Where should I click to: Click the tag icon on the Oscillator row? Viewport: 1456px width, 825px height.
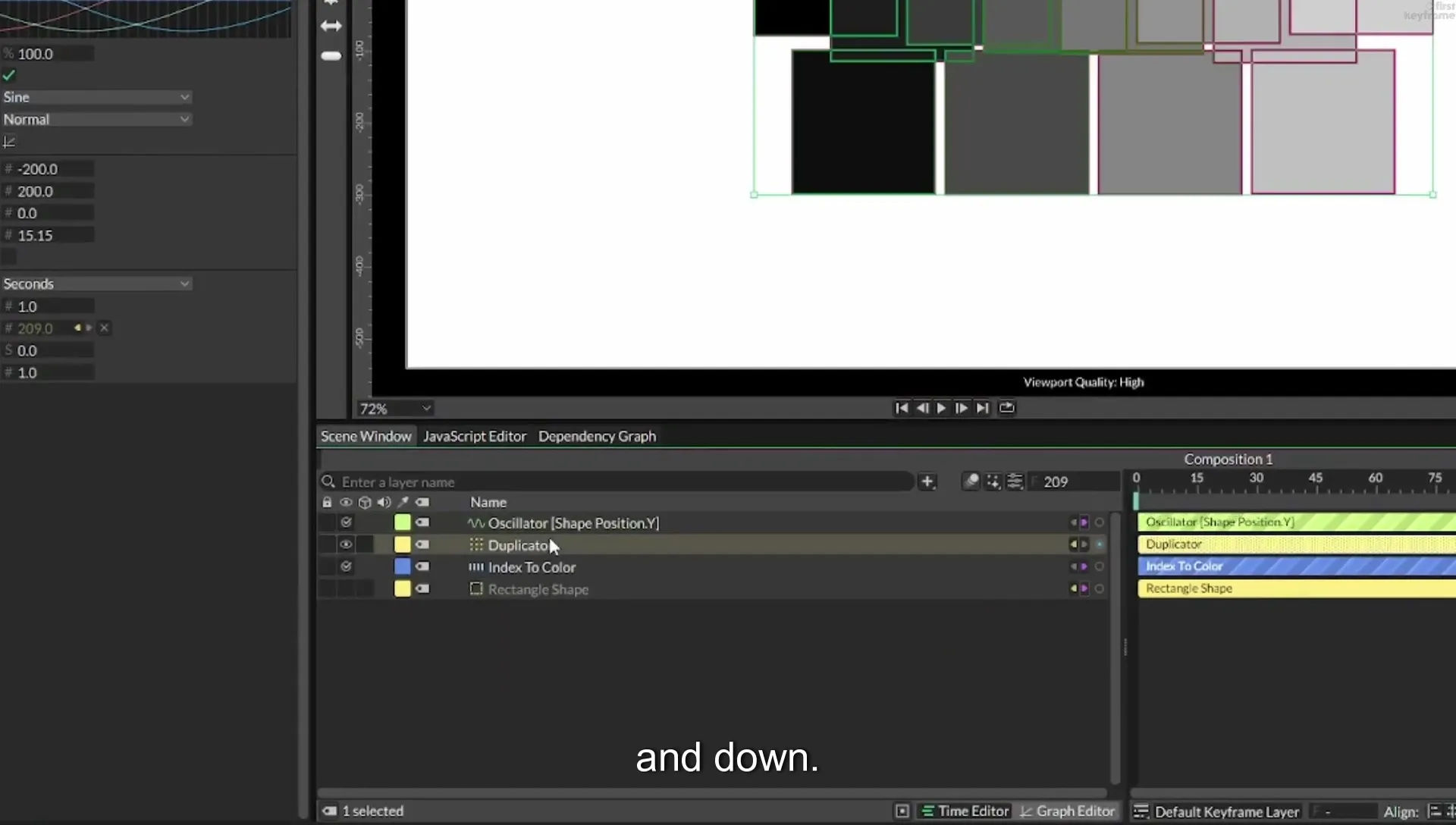[x=422, y=522]
